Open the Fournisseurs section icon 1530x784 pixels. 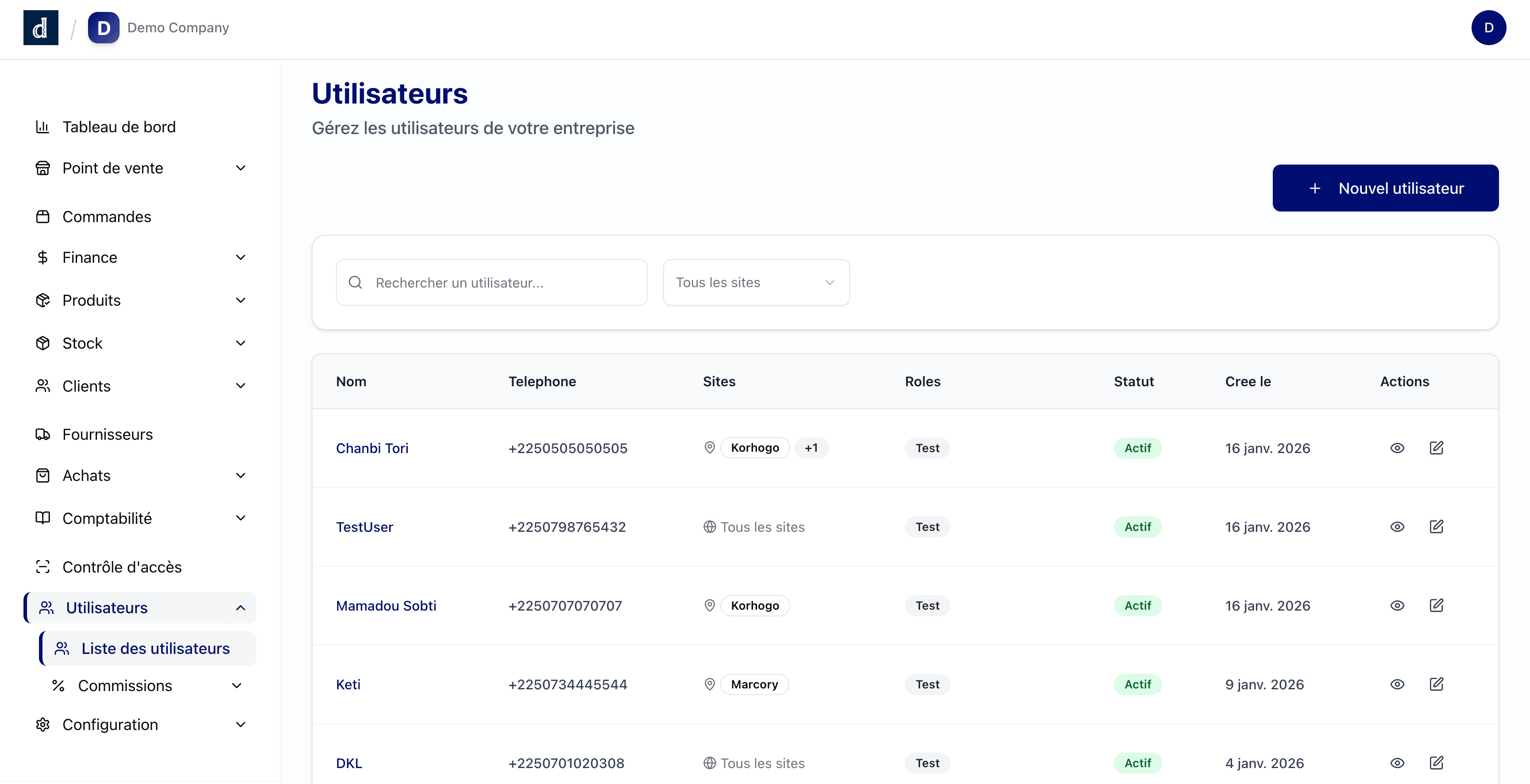(x=42, y=434)
